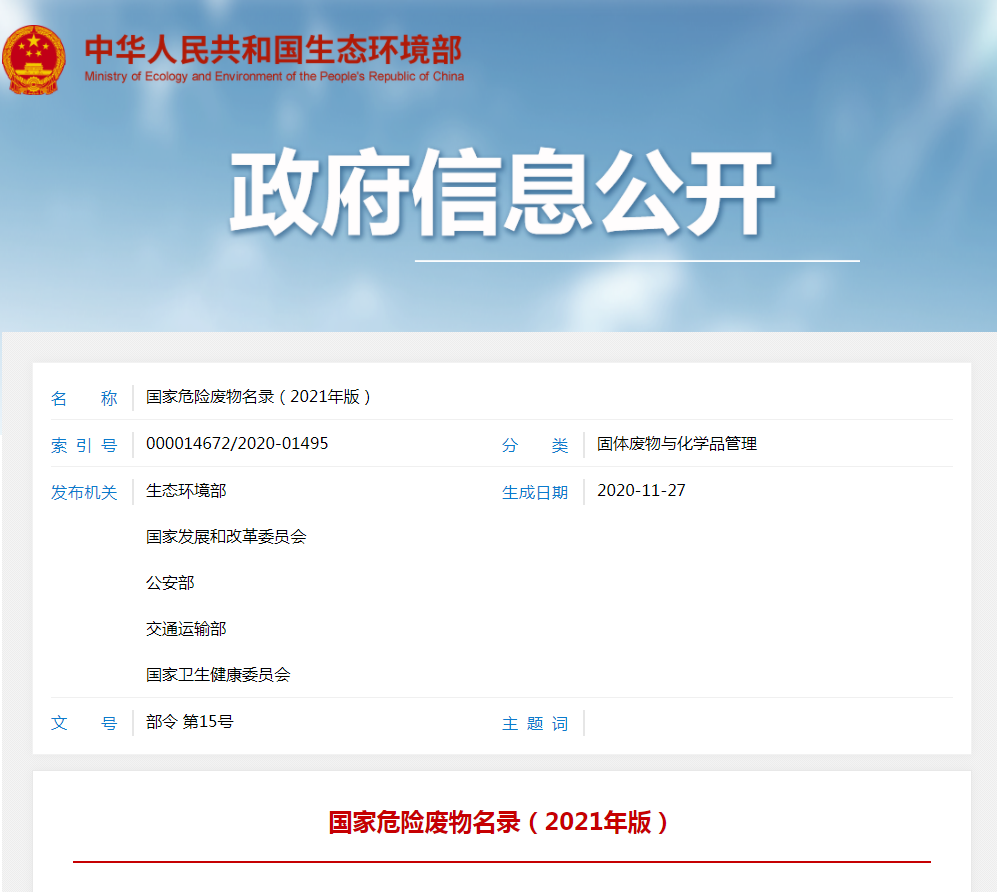Viewport: 997px width, 892px height.
Task: Select the index number 000014672/2020-01495
Action: [237, 444]
